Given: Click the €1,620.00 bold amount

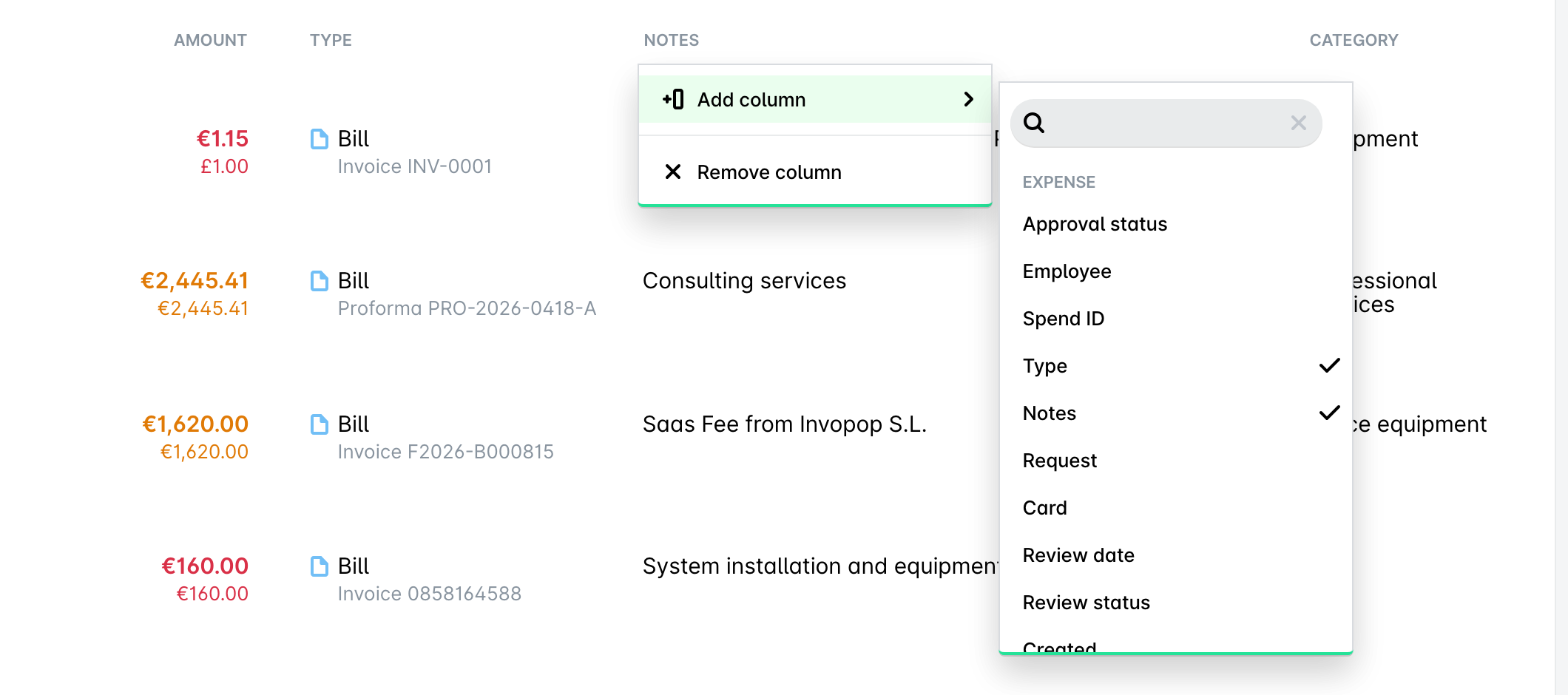Looking at the screenshot, I should [195, 424].
